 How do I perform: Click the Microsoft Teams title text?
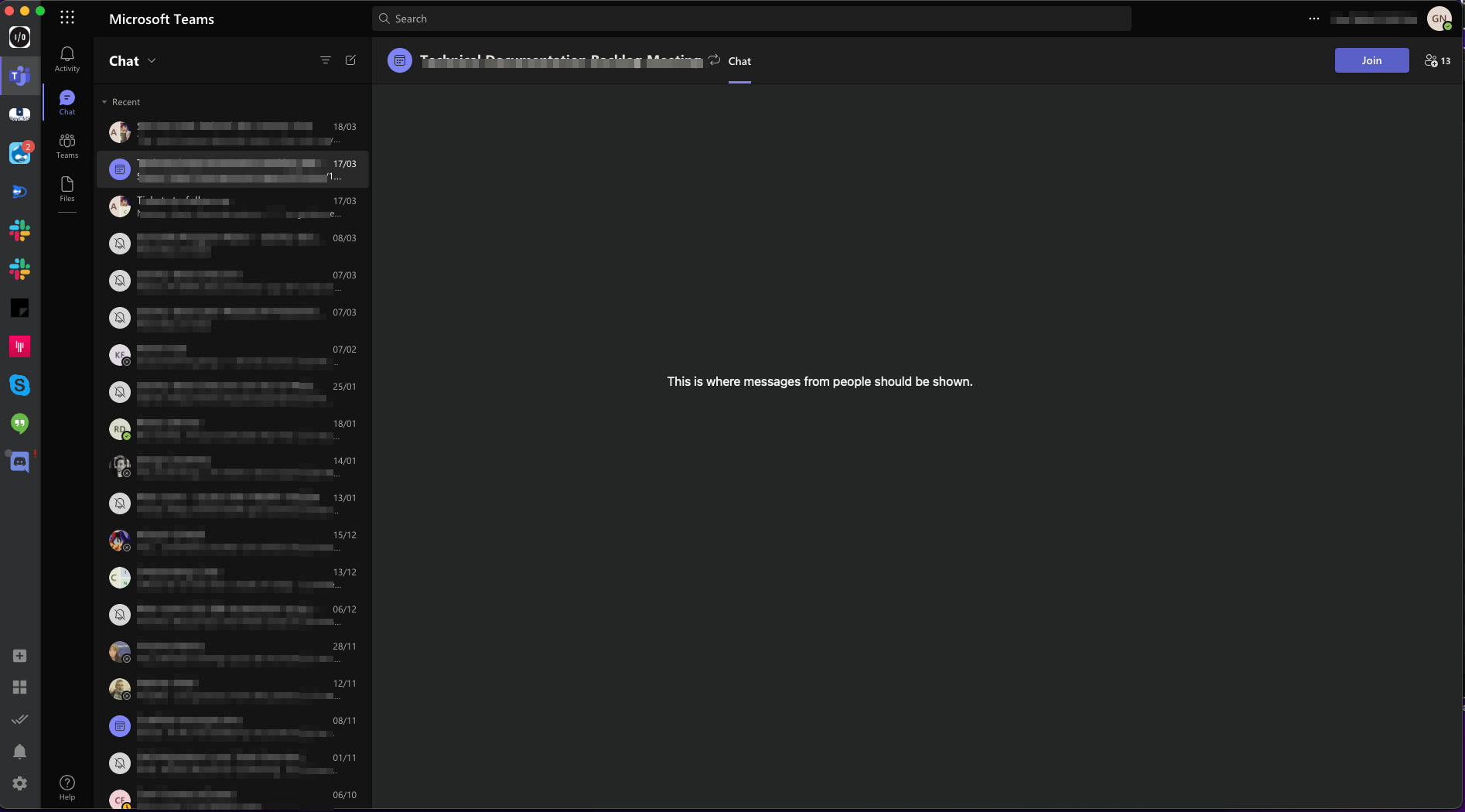tap(162, 19)
